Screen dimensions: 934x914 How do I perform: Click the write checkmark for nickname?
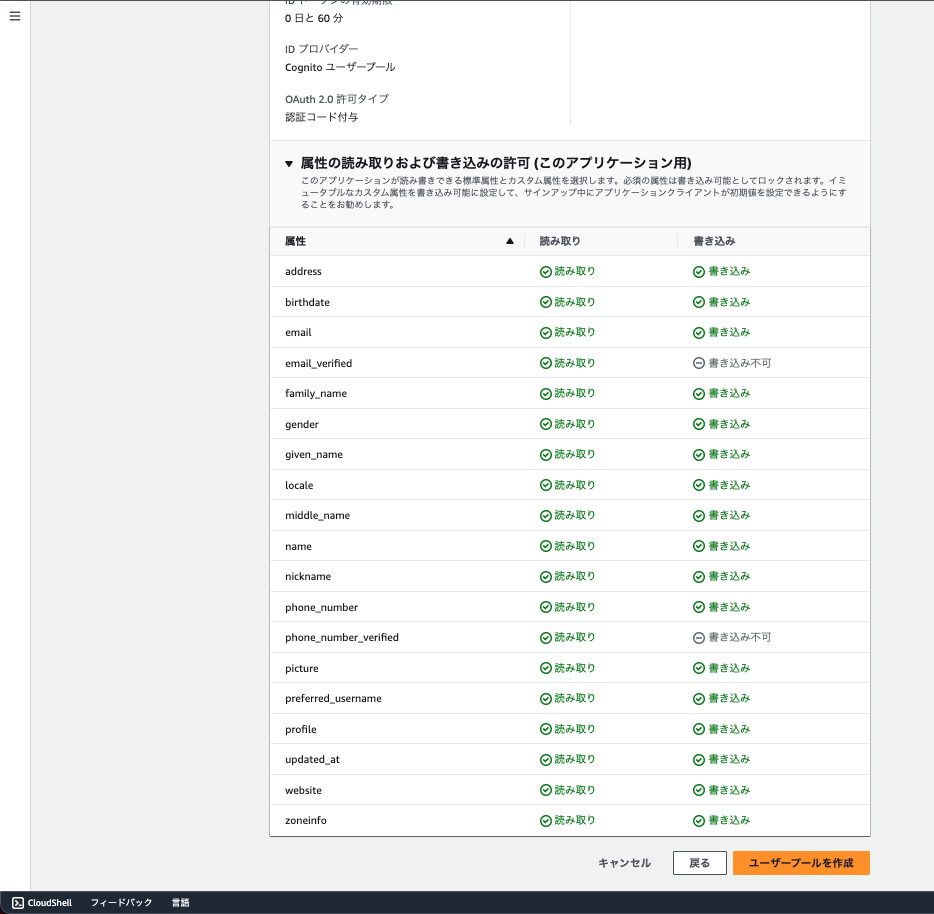699,577
